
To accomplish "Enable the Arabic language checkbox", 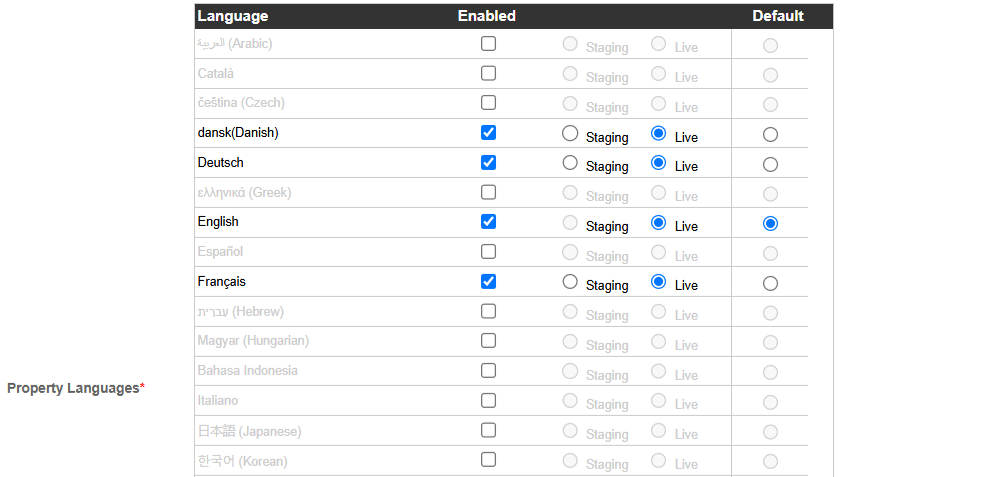I will [x=489, y=44].
